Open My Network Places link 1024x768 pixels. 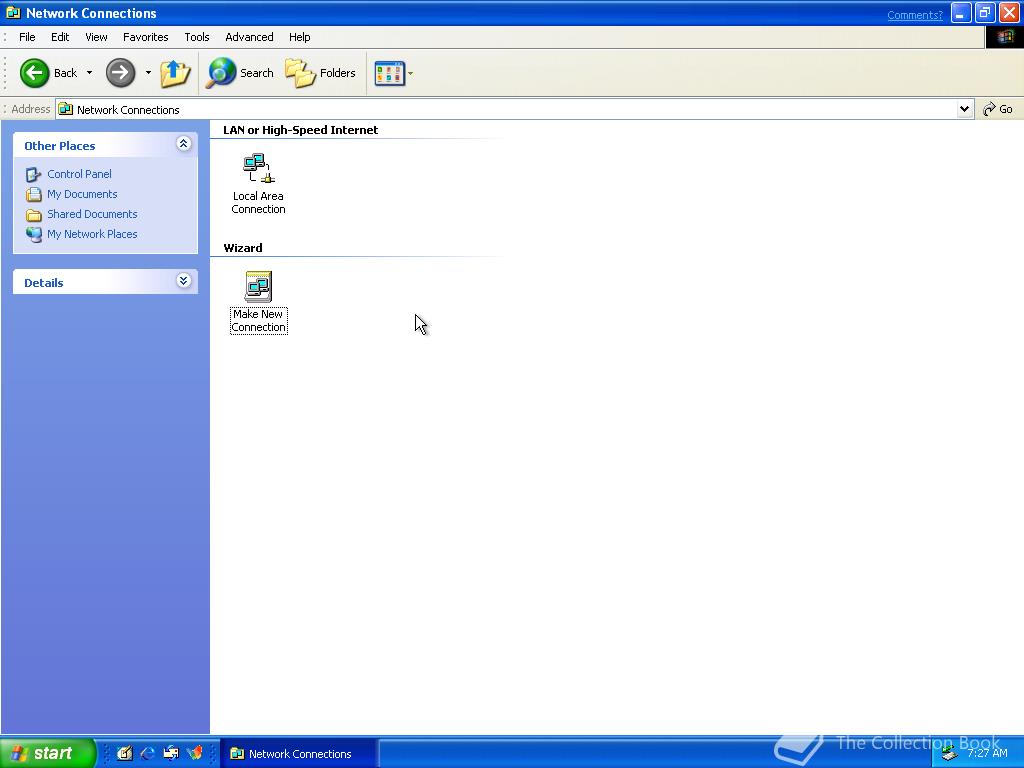[92, 233]
